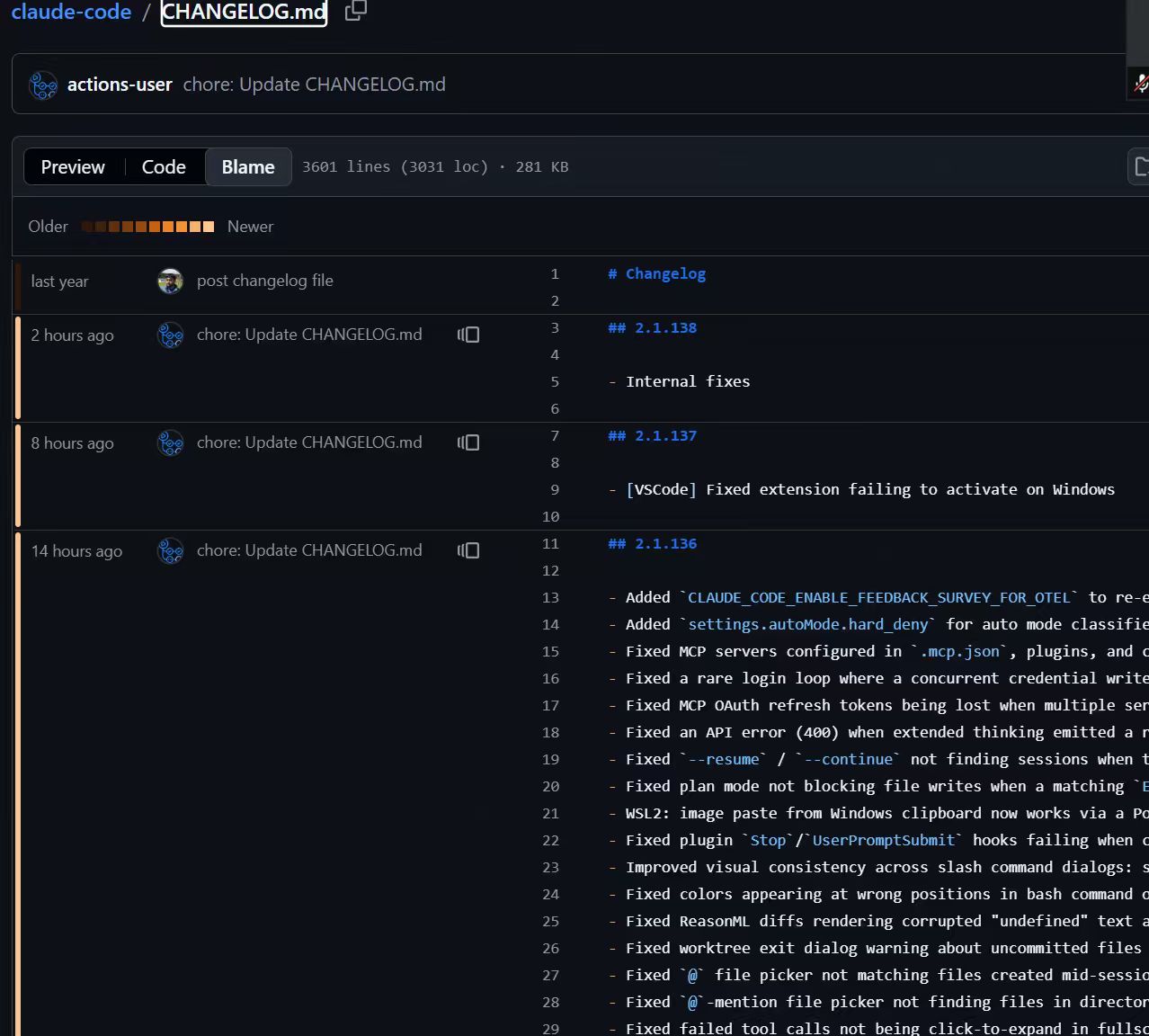Screen dimensions: 1149x1036
Task: Click the '[VSCode] Fixed extension failing to activate' line
Action: coord(861,490)
